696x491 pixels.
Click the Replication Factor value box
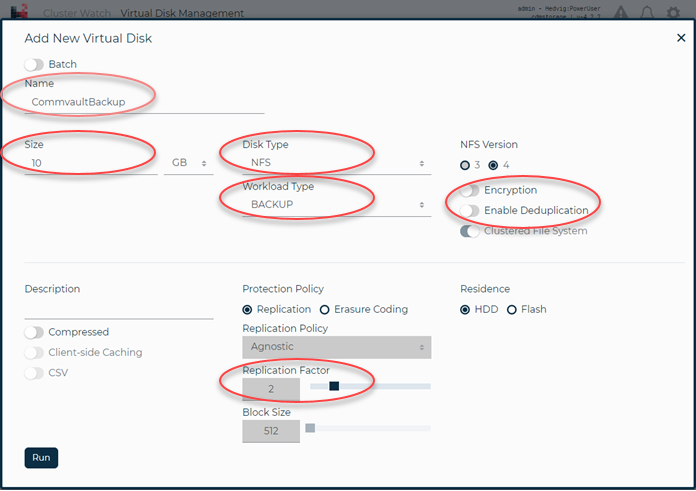(271, 389)
